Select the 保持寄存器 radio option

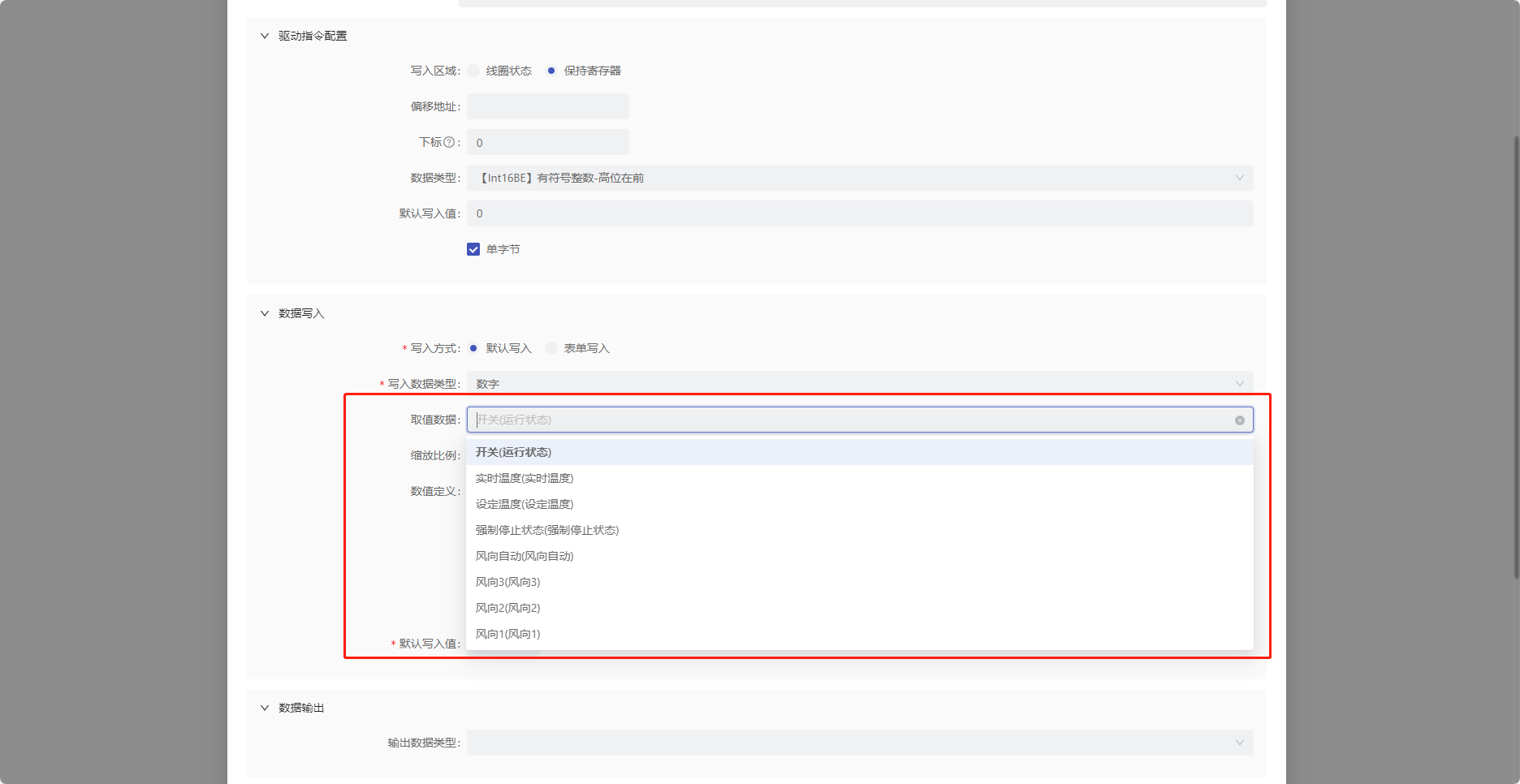pos(551,71)
